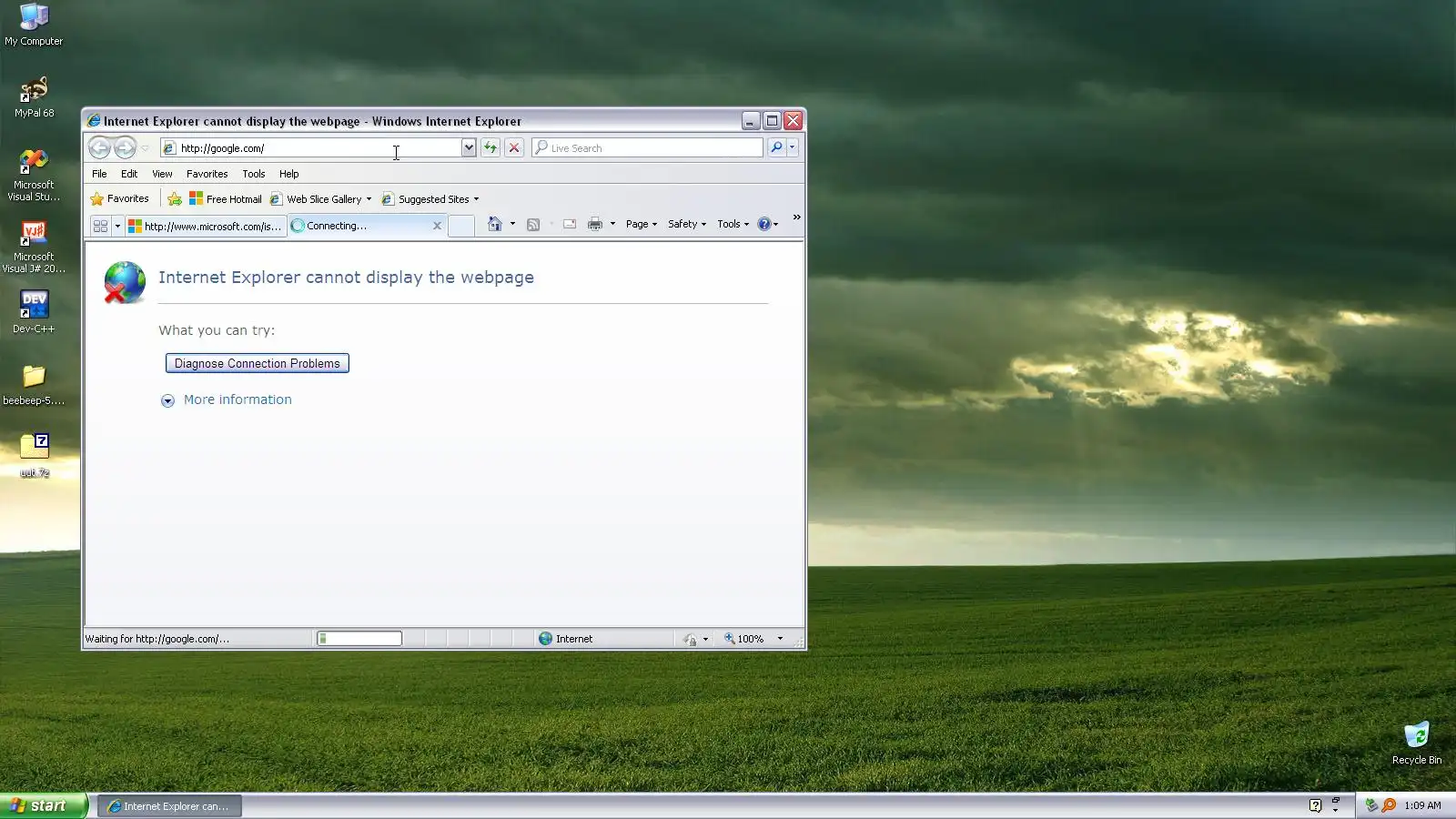Select the Connecting... tab
Viewport: 1456px width, 819px height.
[367, 226]
